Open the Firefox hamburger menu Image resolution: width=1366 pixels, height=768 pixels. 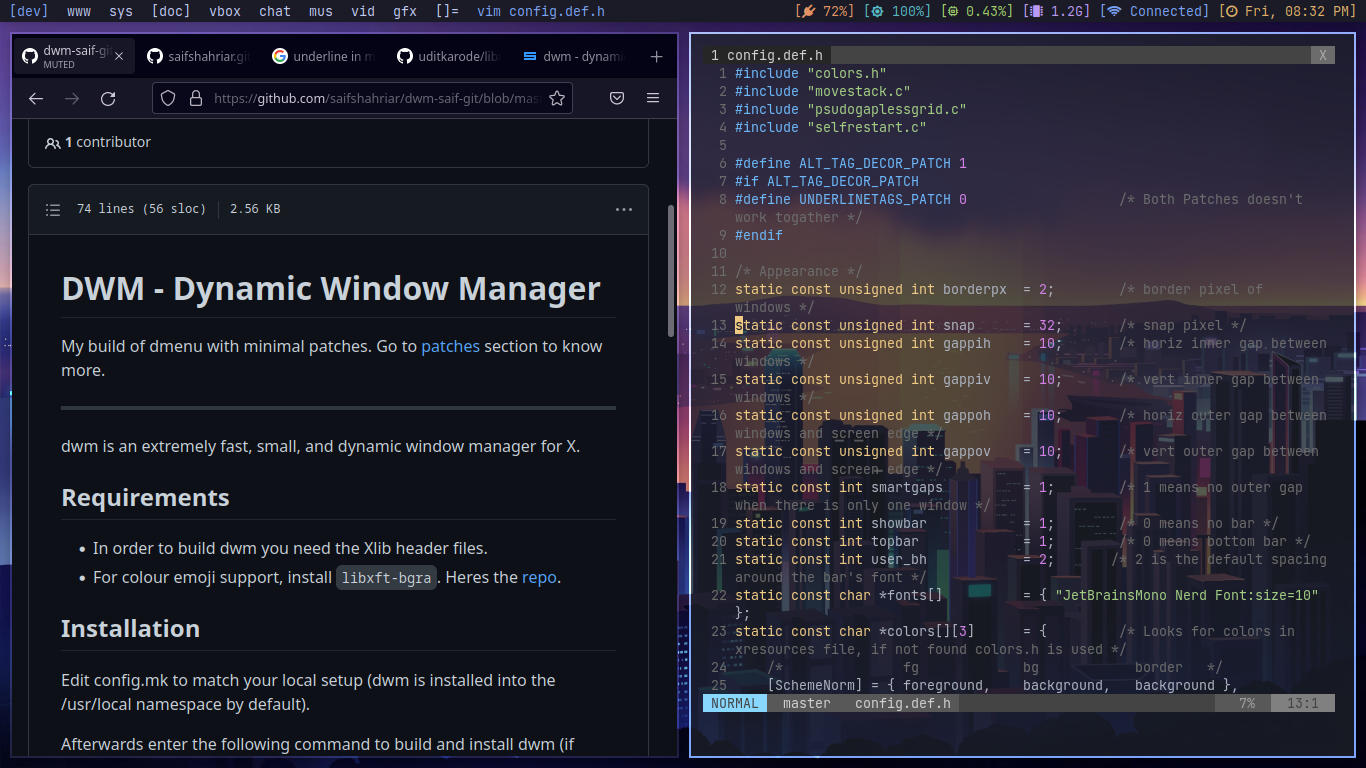click(x=653, y=98)
